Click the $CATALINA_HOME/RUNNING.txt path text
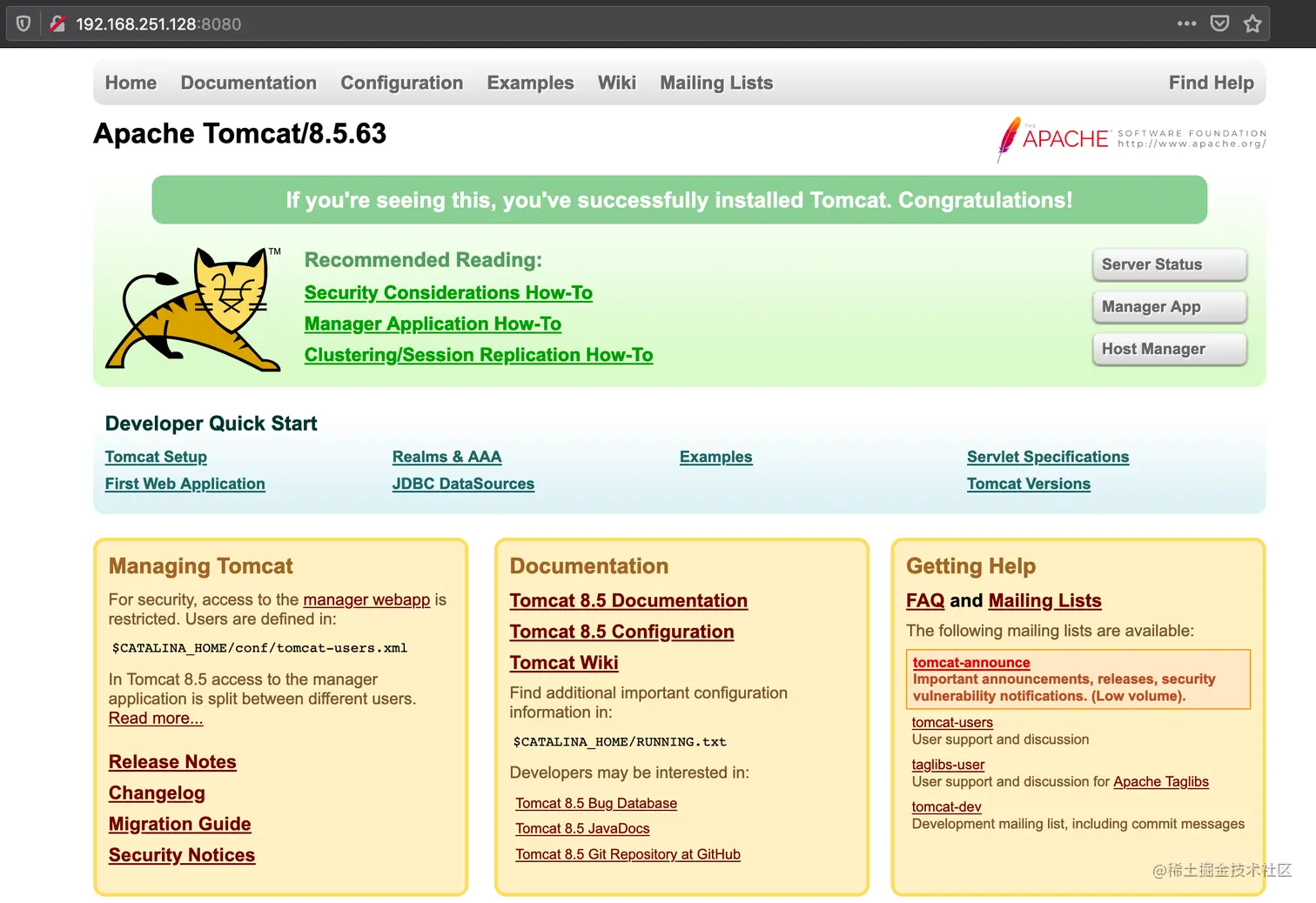The image size is (1316, 903). click(620, 742)
